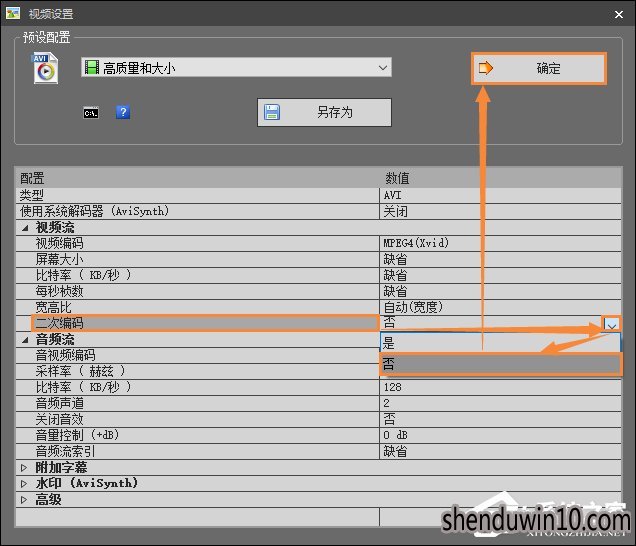Expand the 高级 section

click(x=24, y=500)
